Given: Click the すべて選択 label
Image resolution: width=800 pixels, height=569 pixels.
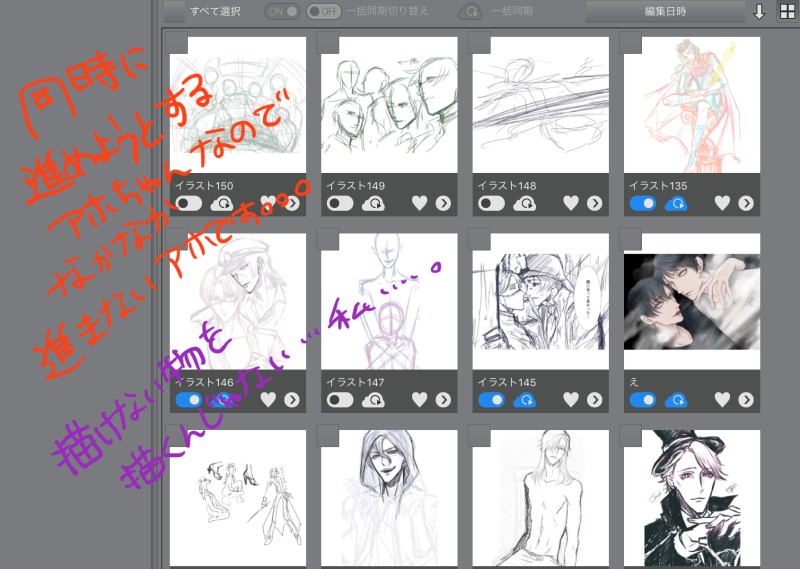Looking at the screenshot, I should (x=215, y=11).
